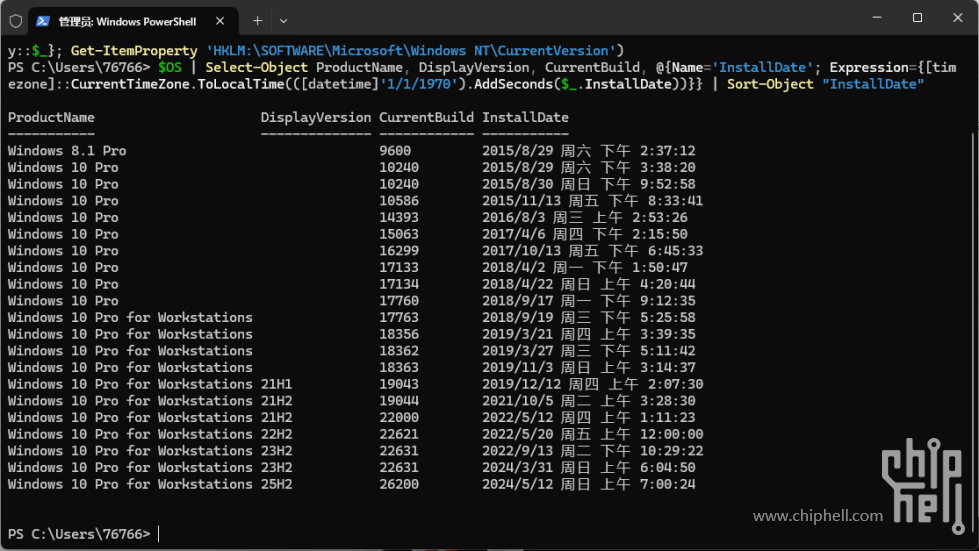
Task: Click the 'Windows 8.1 Pro' row text
Action: click(x=67, y=151)
